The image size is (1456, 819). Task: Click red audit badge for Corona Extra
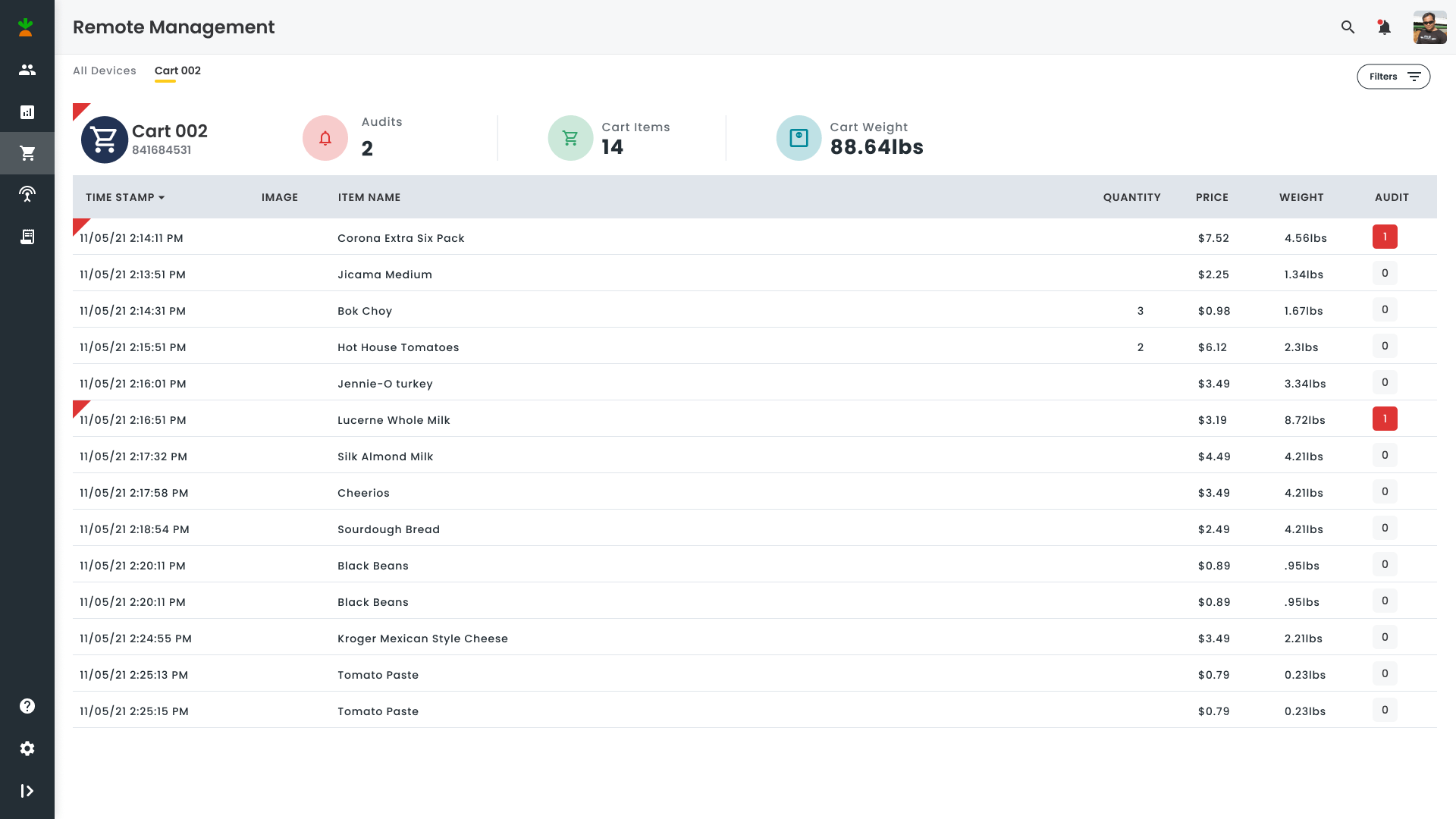pos(1385,237)
